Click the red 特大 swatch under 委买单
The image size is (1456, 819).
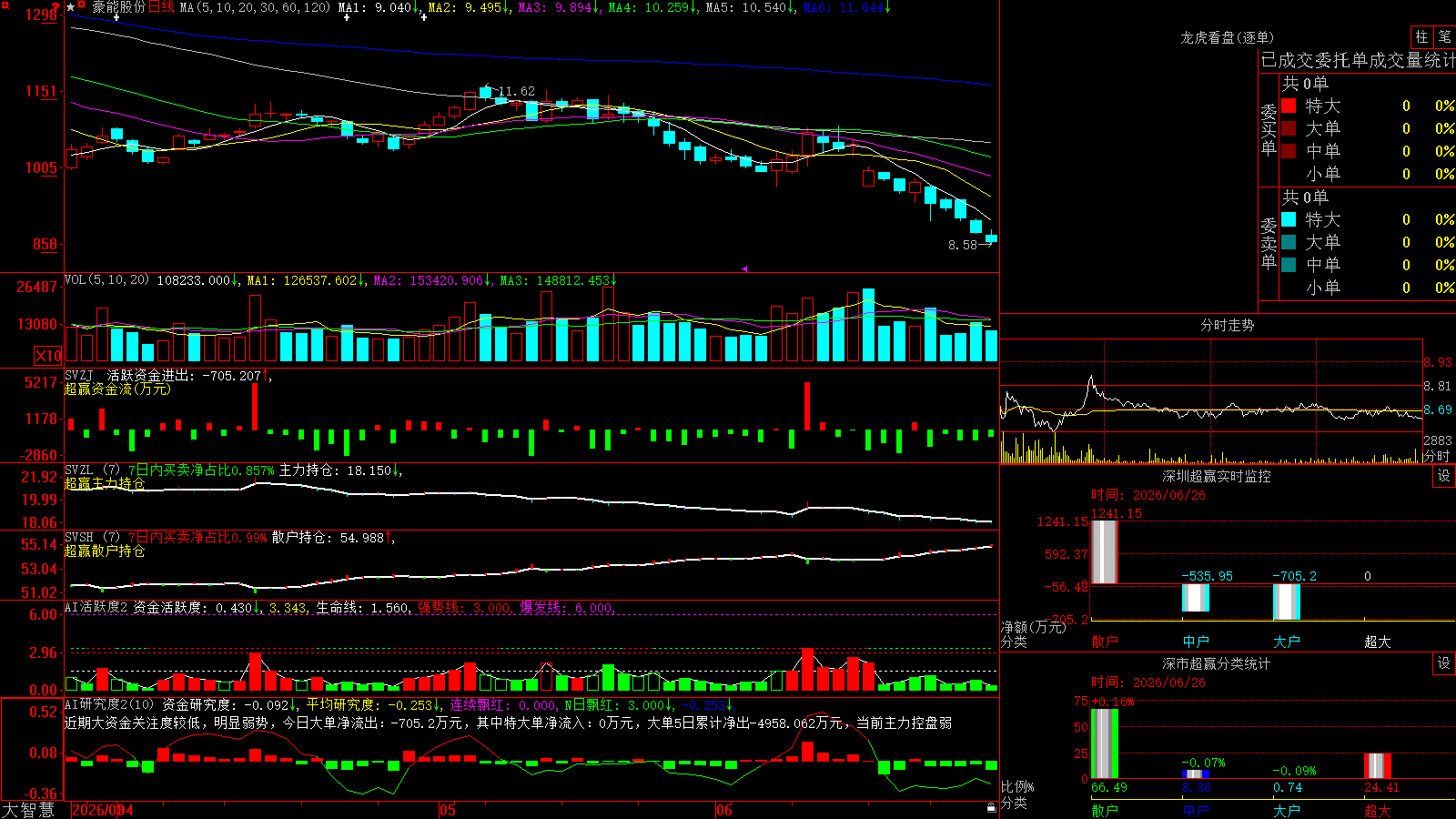[x=1289, y=106]
